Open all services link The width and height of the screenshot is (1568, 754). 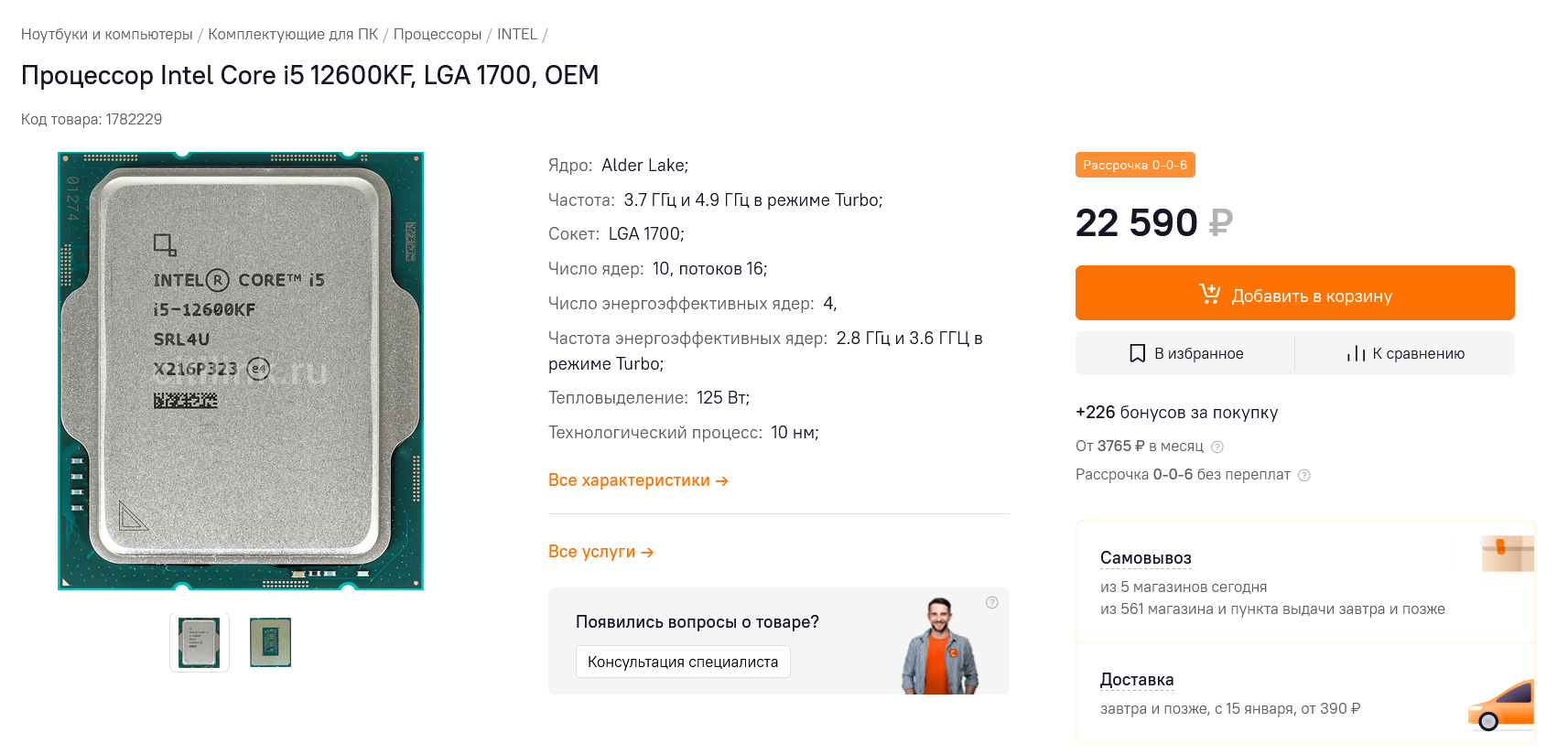pos(600,552)
